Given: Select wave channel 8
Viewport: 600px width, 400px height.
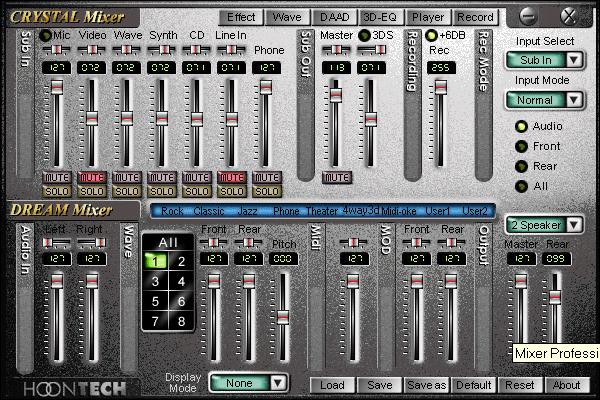Looking at the screenshot, I should point(181,322).
